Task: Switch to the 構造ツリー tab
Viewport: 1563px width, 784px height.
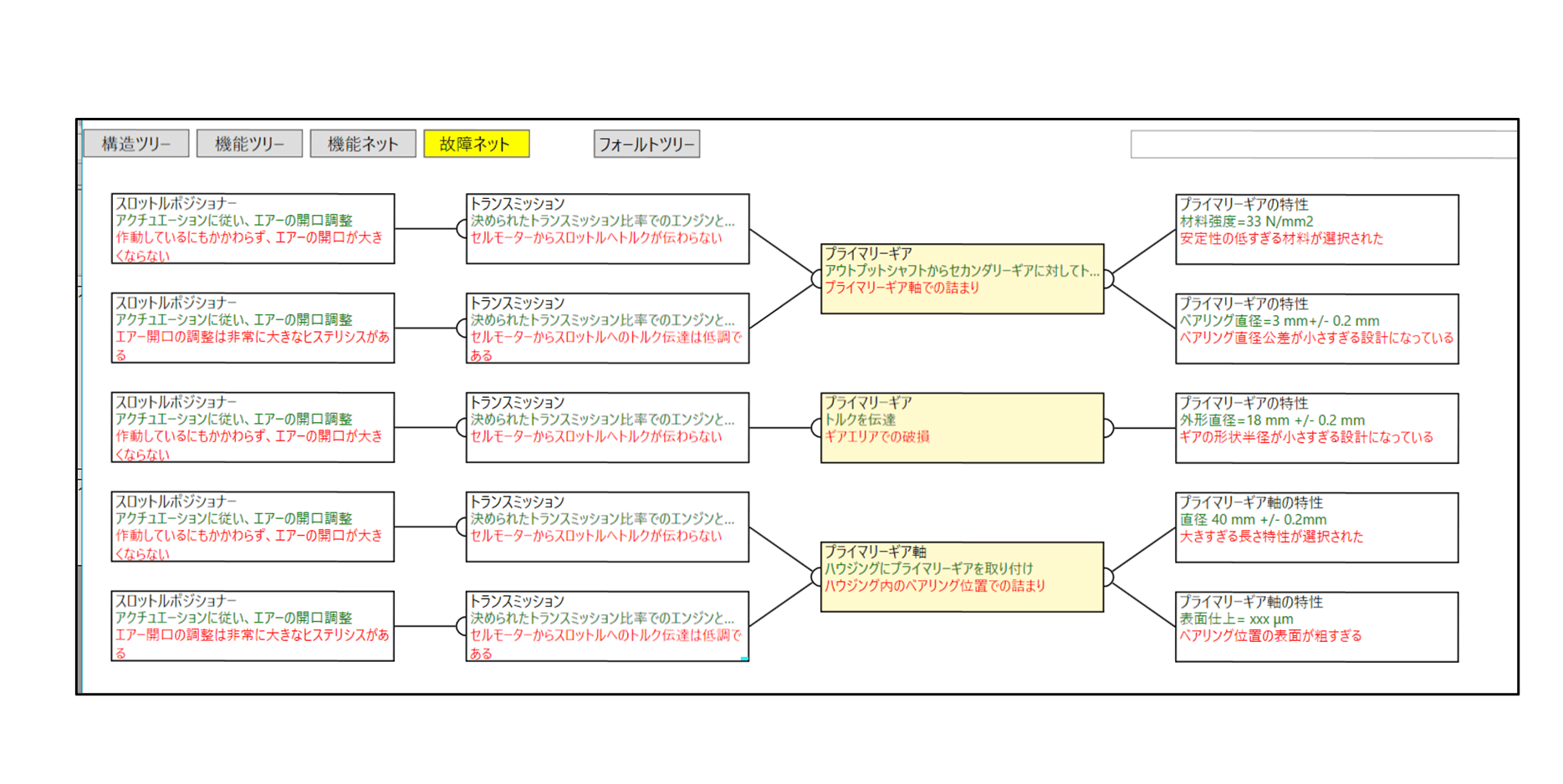Action: click(136, 144)
